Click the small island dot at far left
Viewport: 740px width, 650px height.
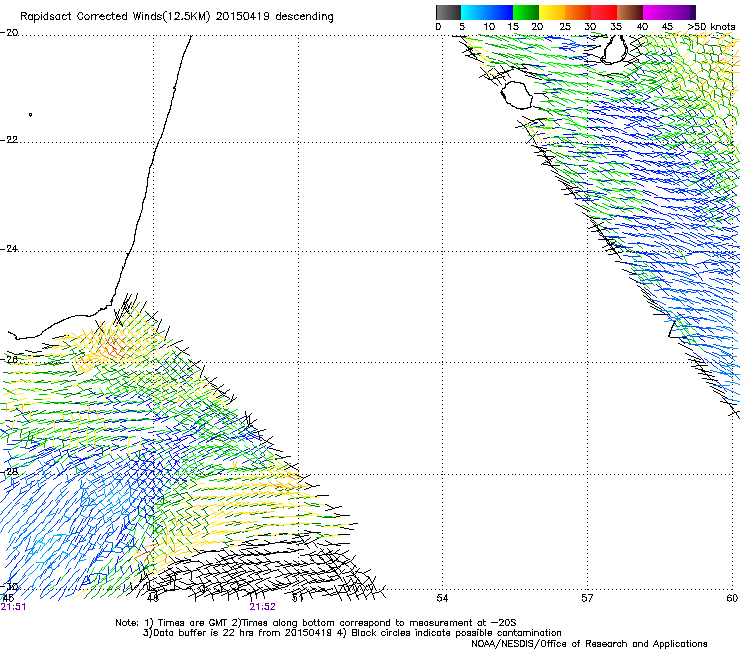(30, 114)
